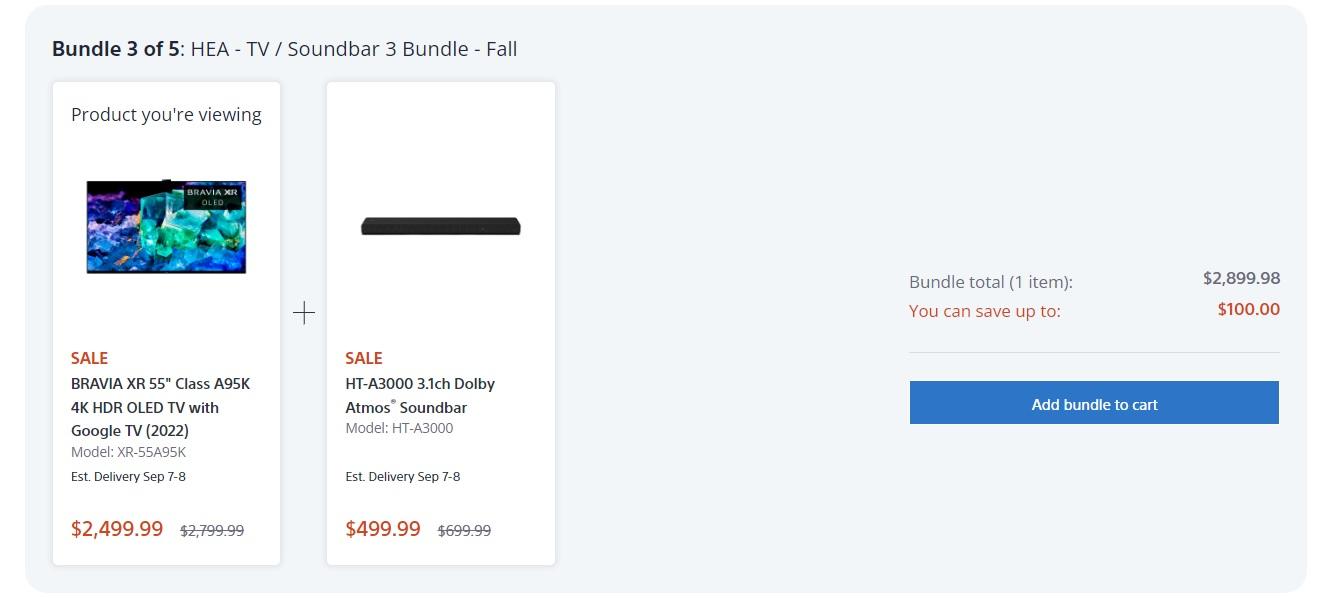The width and height of the screenshot is (1329, 598).
Task: Click the SALE label on the soundbar card
Action: 364,358
